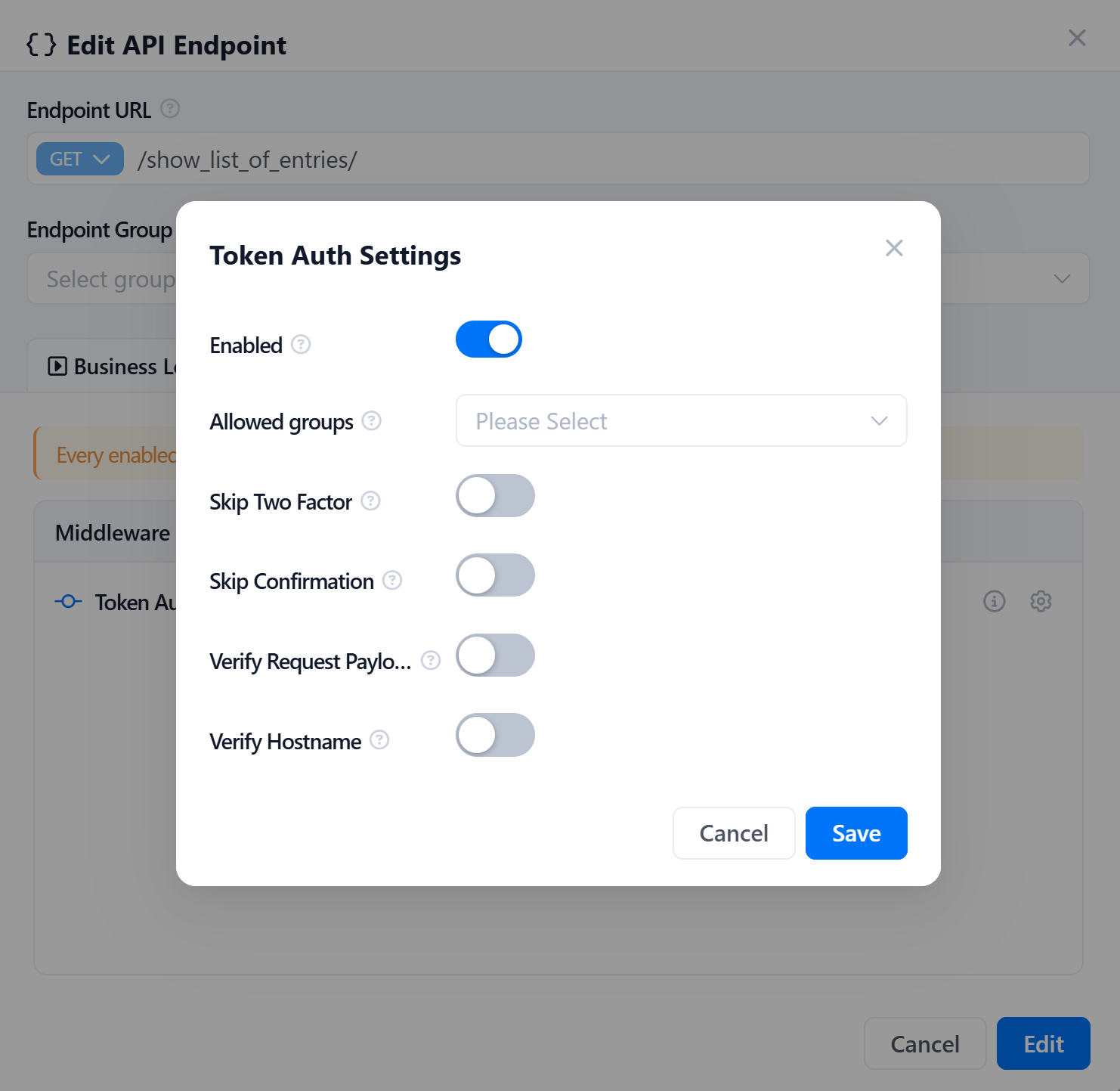The height and width of the screenshot is (1091, 1120).
Task: Close Token Auth Settings with X
Action: [x=894, y=248]
